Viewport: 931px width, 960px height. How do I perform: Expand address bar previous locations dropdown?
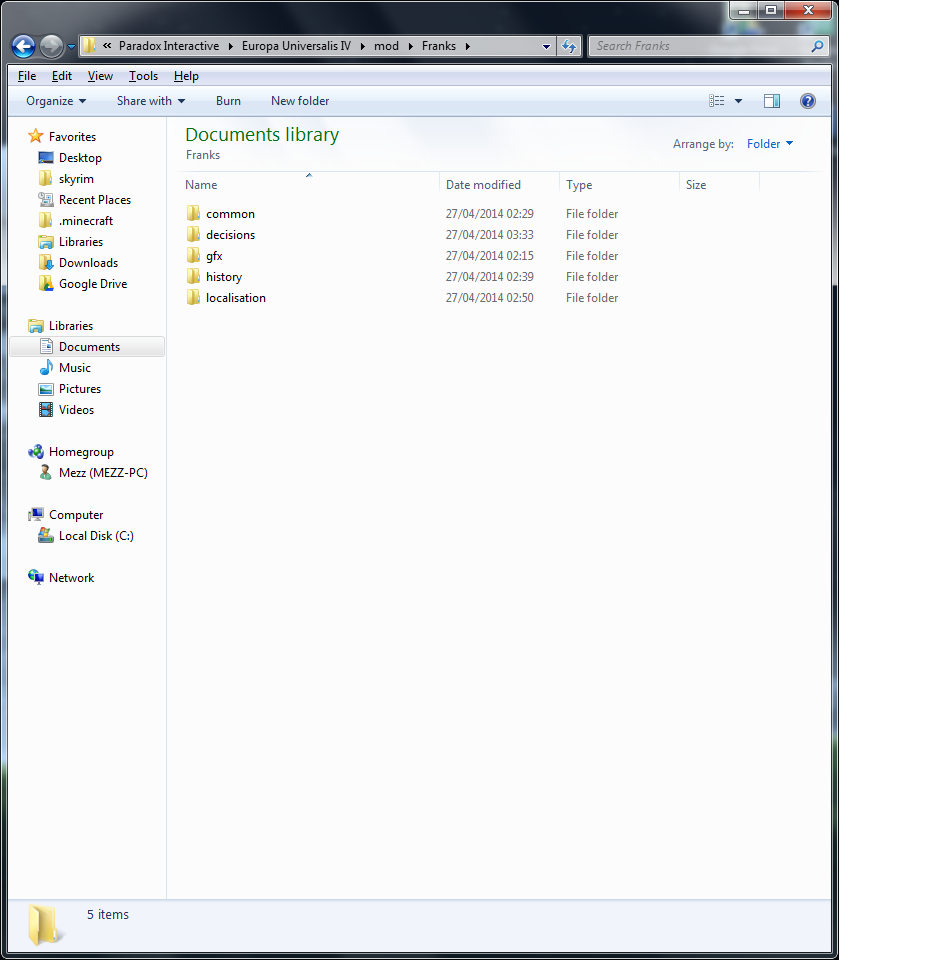pos(546,47)
